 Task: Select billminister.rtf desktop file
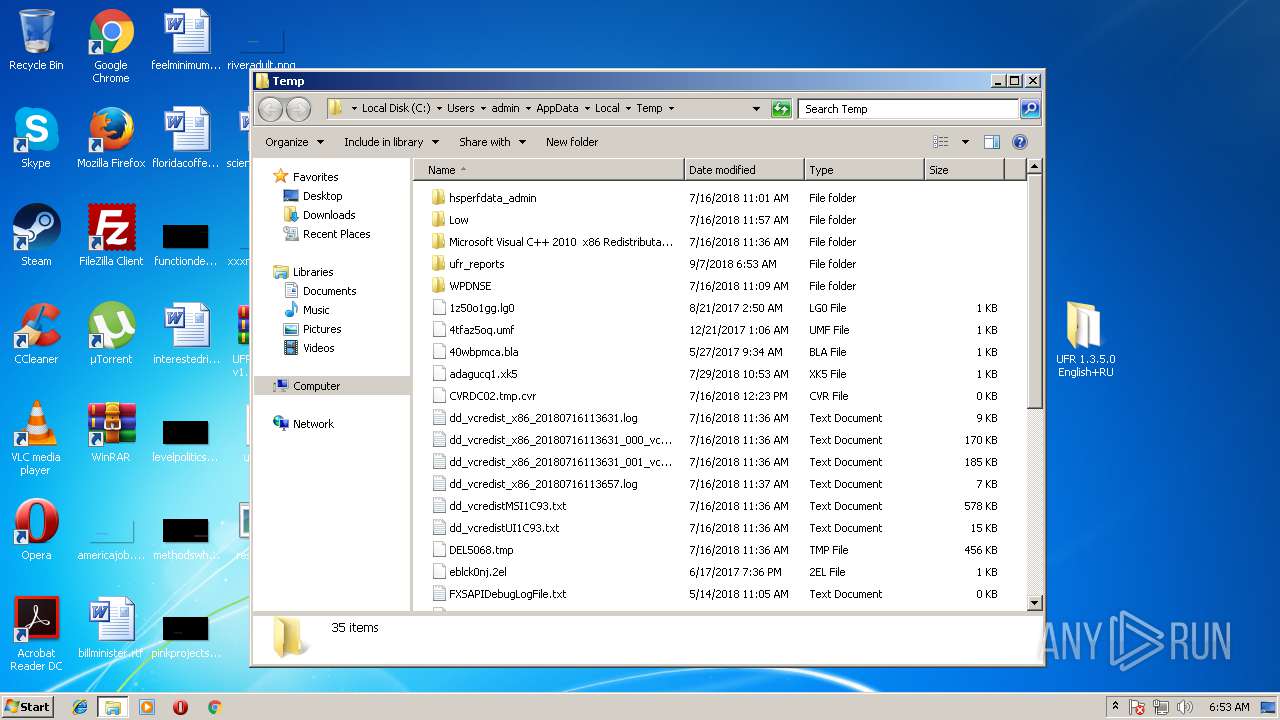111,628
